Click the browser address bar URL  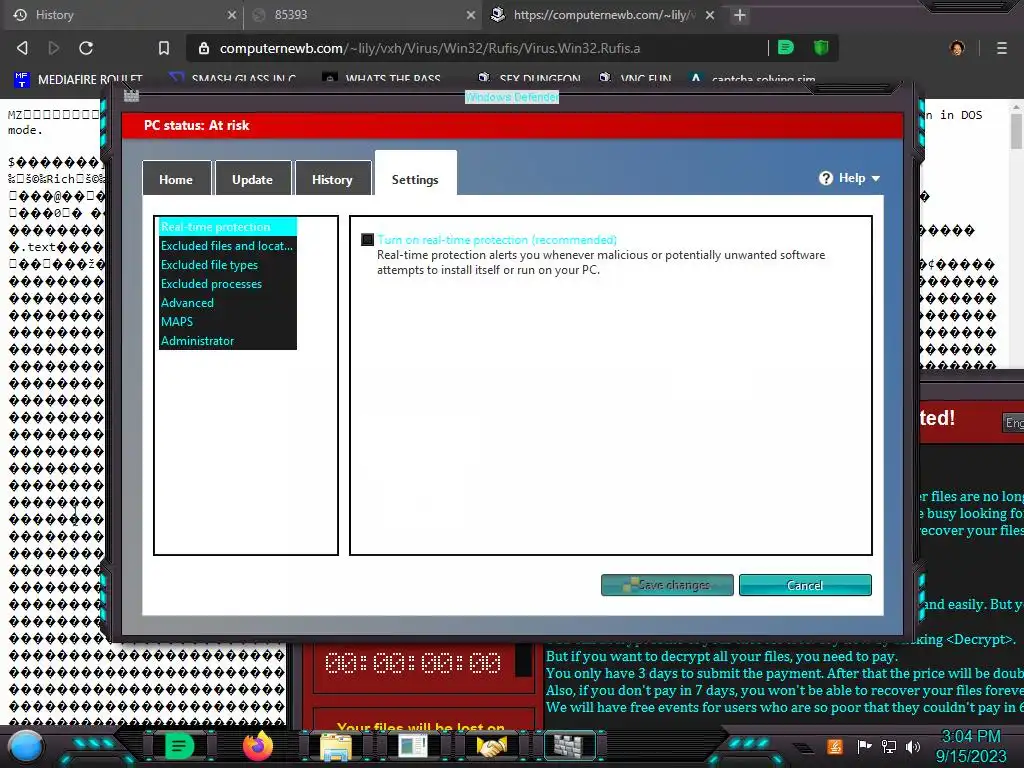430,48
